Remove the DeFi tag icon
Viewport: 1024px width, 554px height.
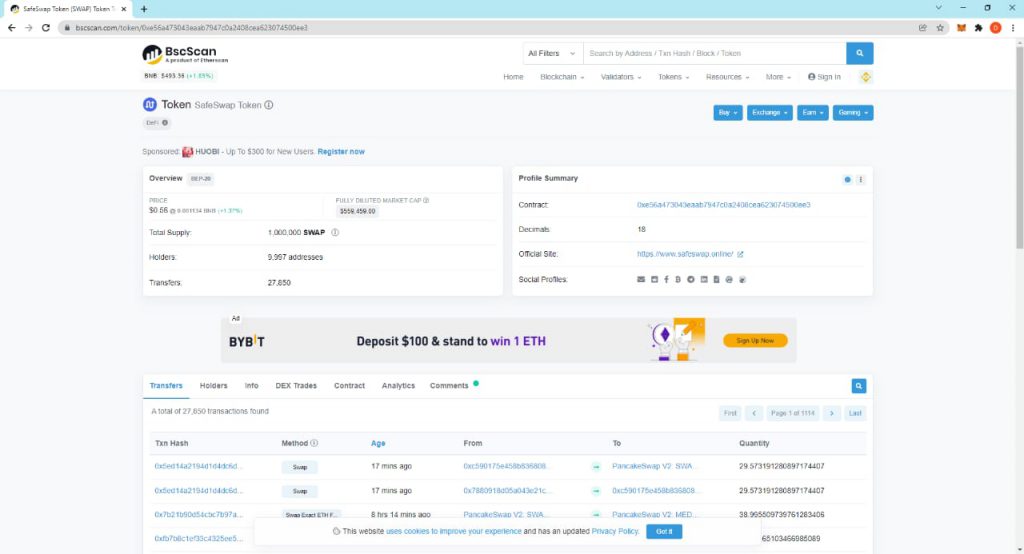[x=165, y=123]
